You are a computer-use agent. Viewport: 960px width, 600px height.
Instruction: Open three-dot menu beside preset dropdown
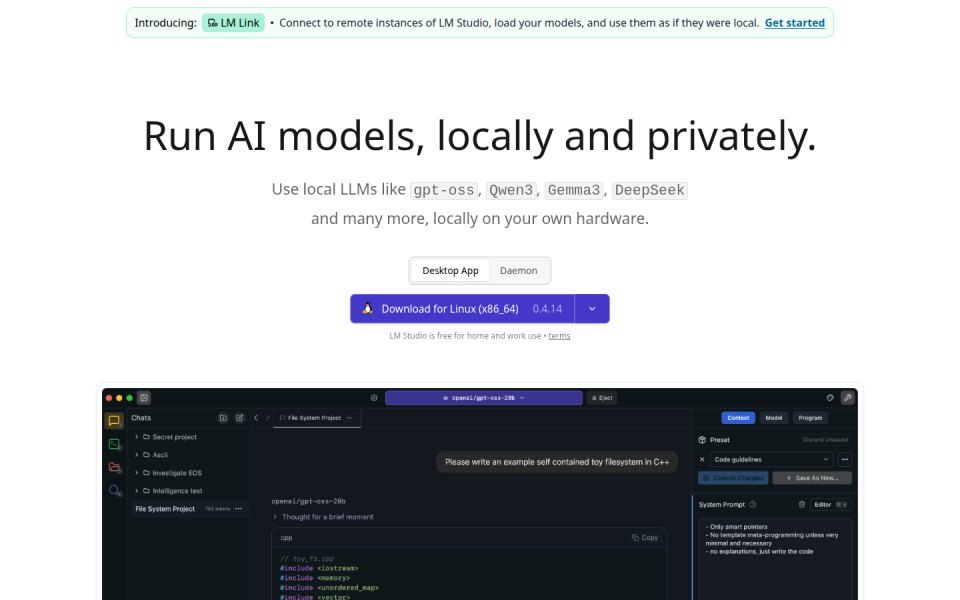point(844,460)
